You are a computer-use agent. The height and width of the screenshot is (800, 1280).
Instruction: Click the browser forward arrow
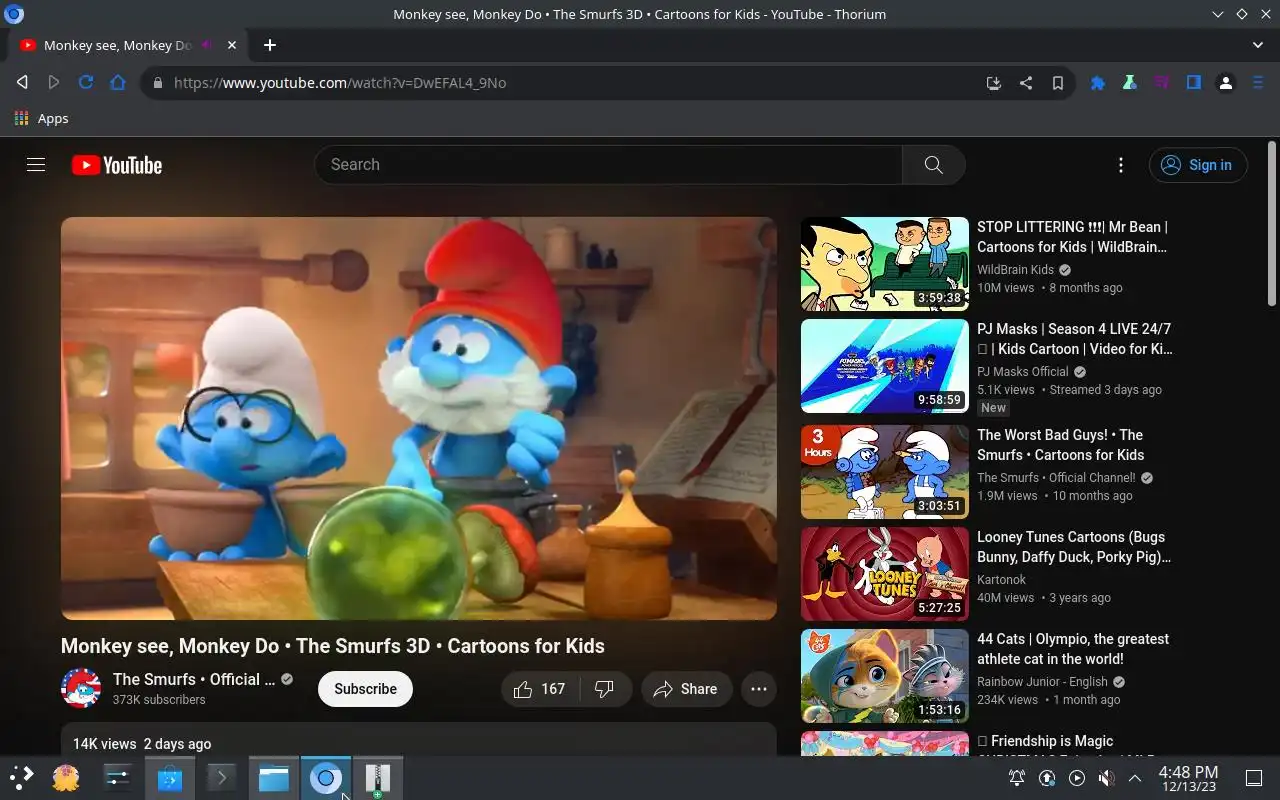point(54,82)
